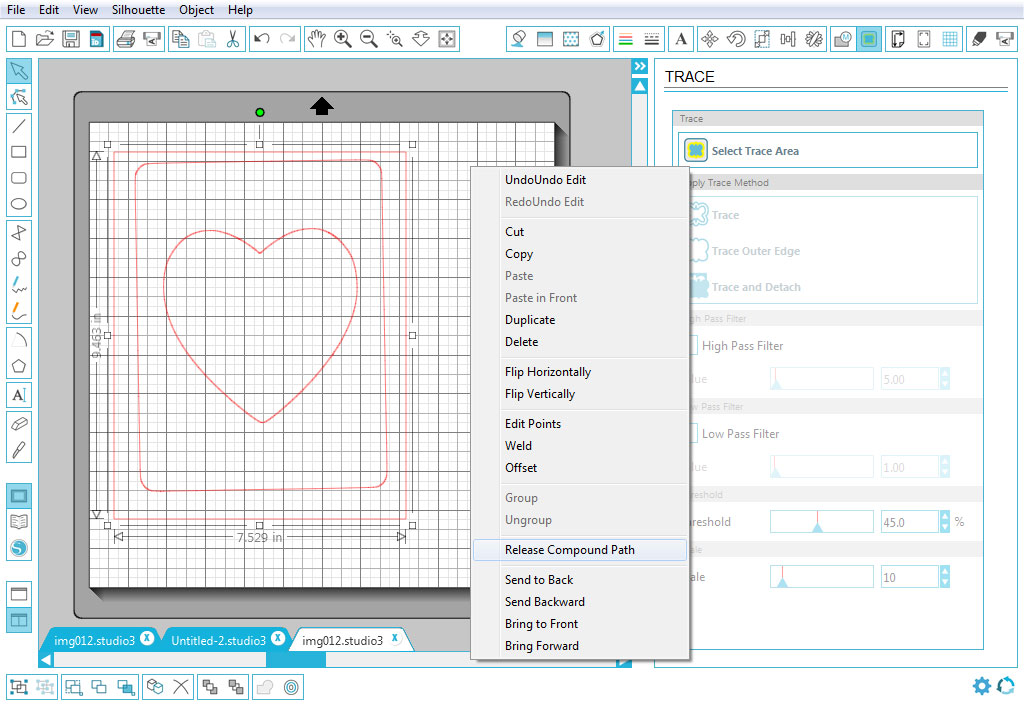Open the View menu
The height and width of the screenshot is (706, 1024).
[x=85, y=10]
